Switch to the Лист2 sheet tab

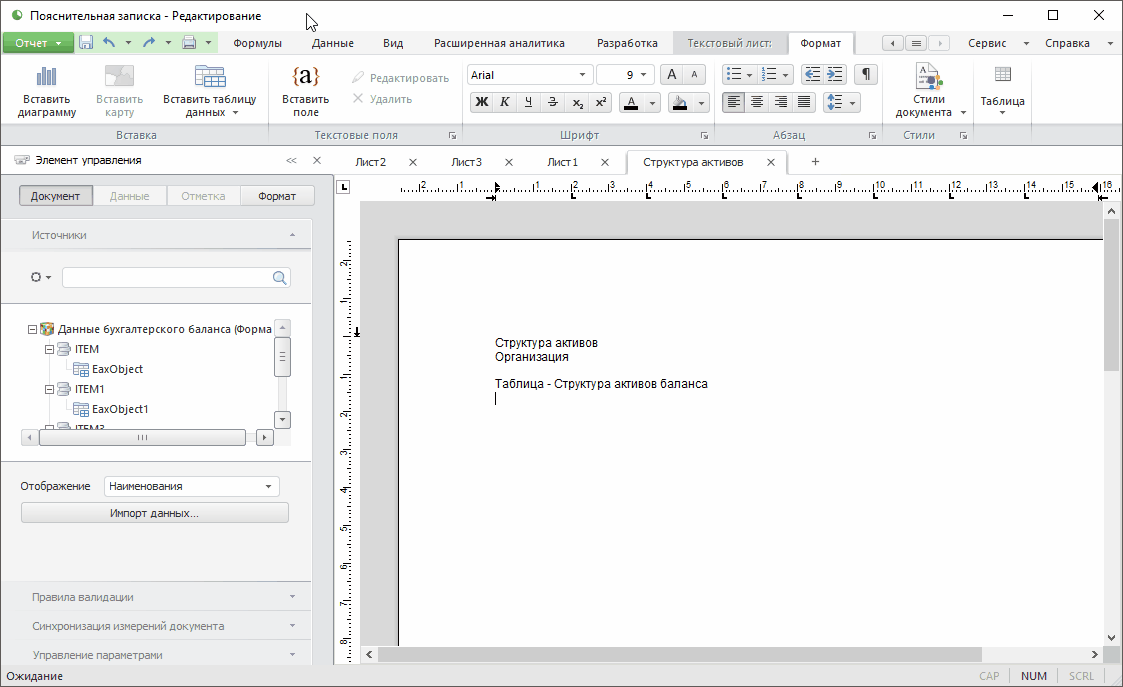click(x=370, y=162)
